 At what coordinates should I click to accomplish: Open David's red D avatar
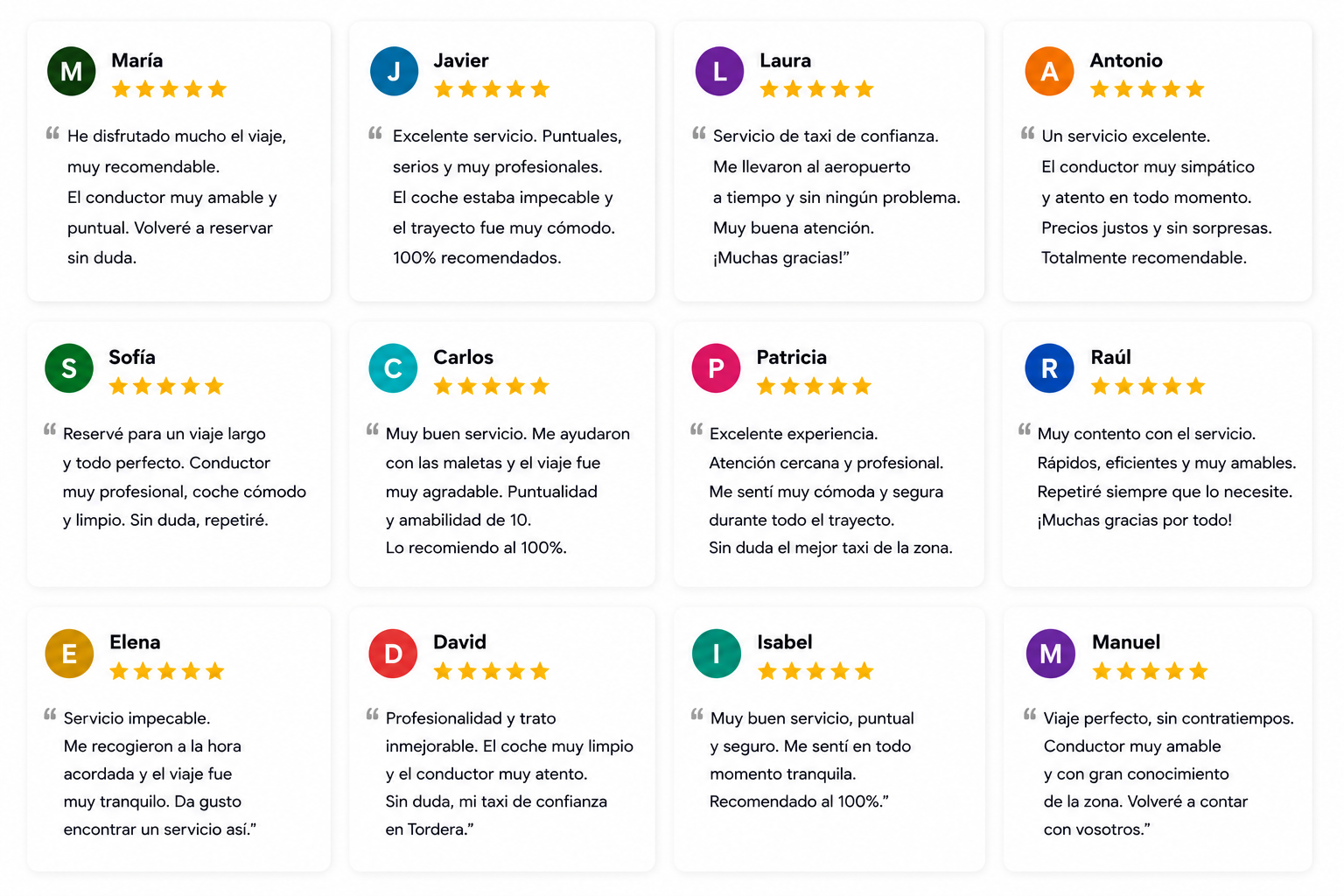[x=393, y=654]
